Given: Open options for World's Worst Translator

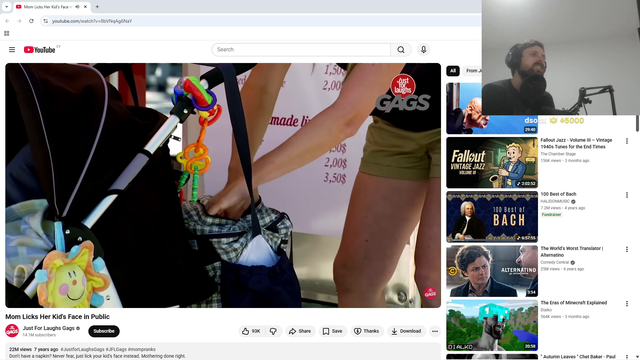Looking at the screenshot, I should point(627,249).
